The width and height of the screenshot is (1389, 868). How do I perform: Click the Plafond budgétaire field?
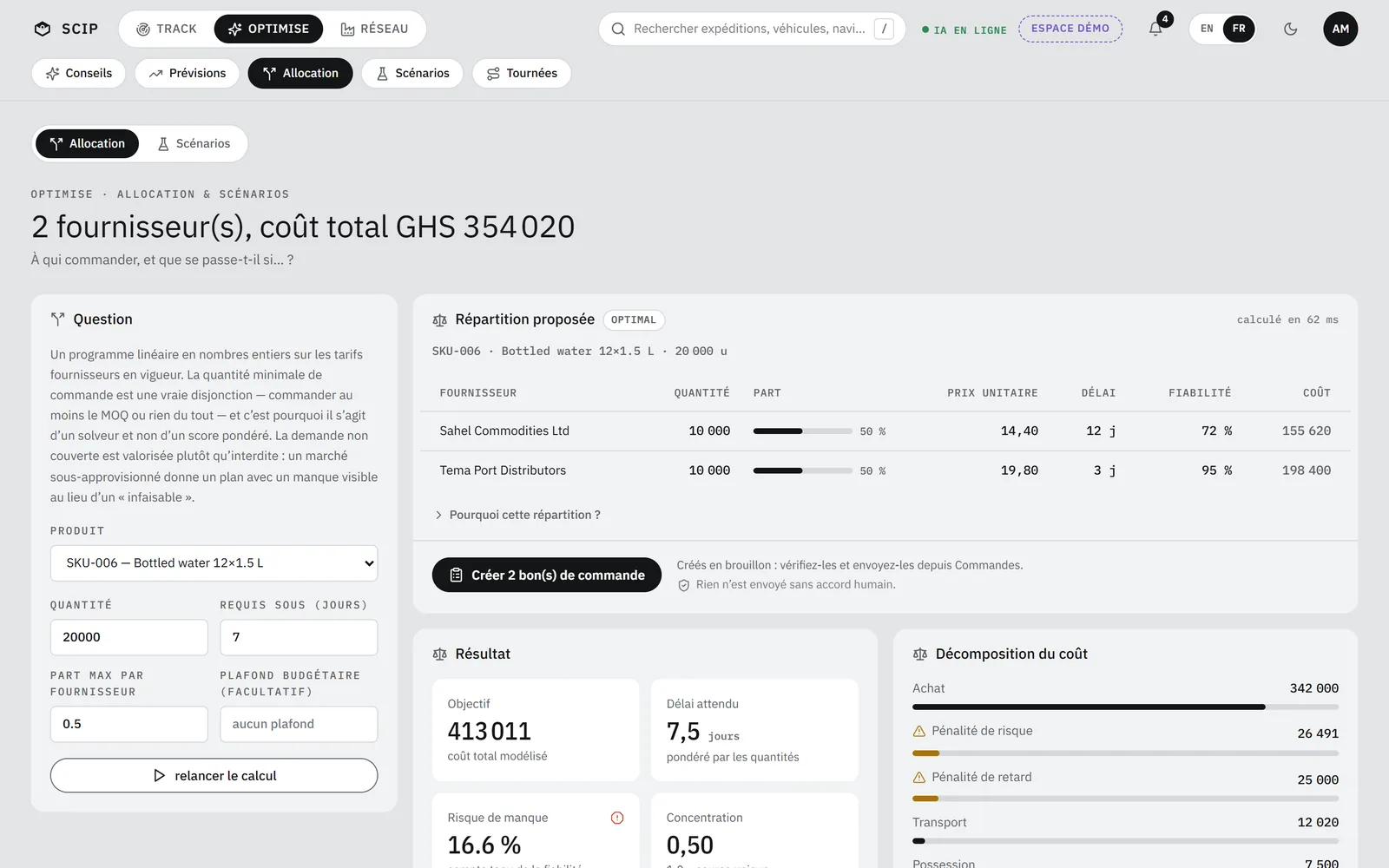click(299, 724)
